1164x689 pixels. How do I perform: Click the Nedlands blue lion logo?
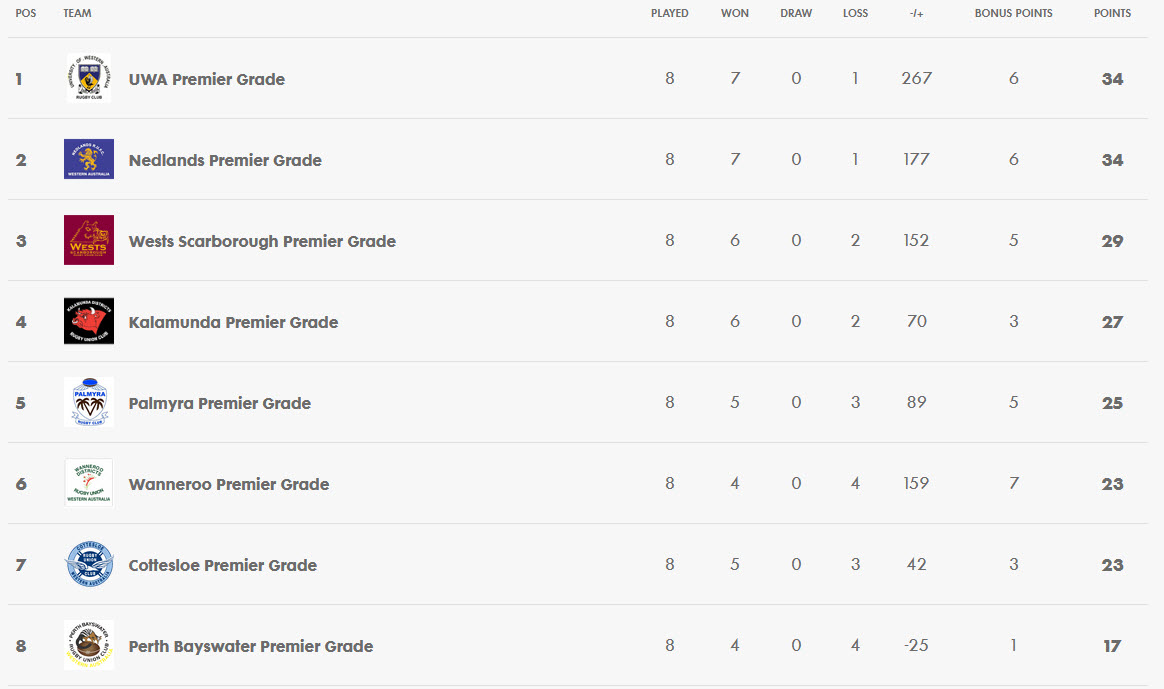tap(89, 159)
